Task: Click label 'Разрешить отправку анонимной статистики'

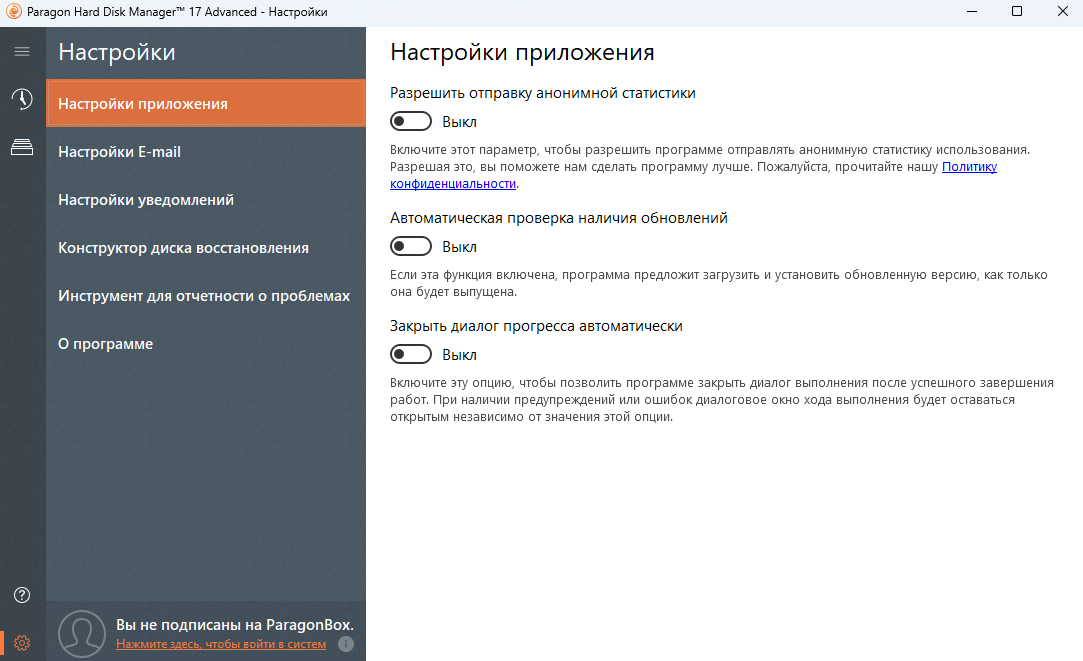Action: [x=543, y=93]
